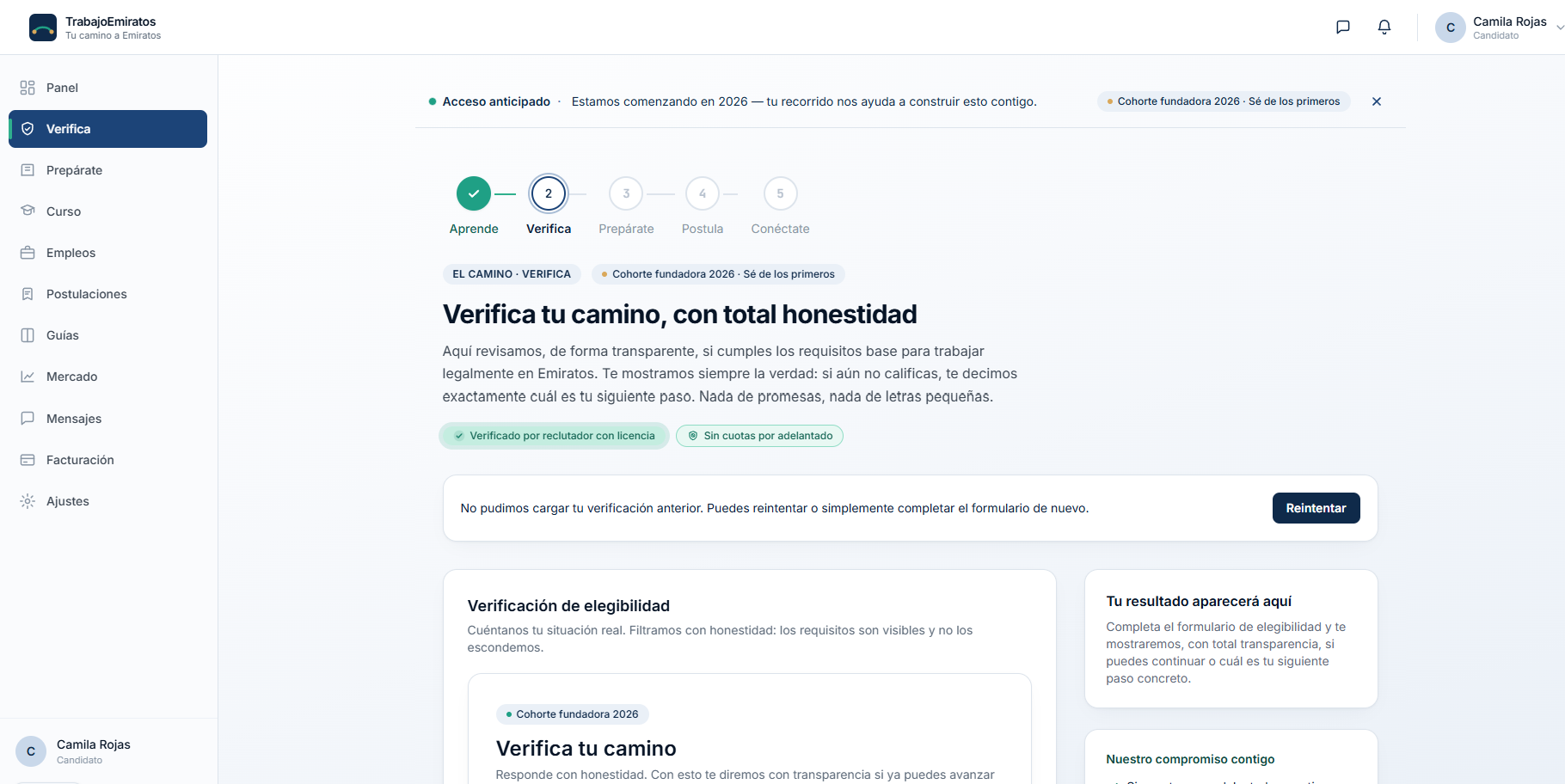Click the 'No pudimos cargar tu verificación' message

click(775, 508)
